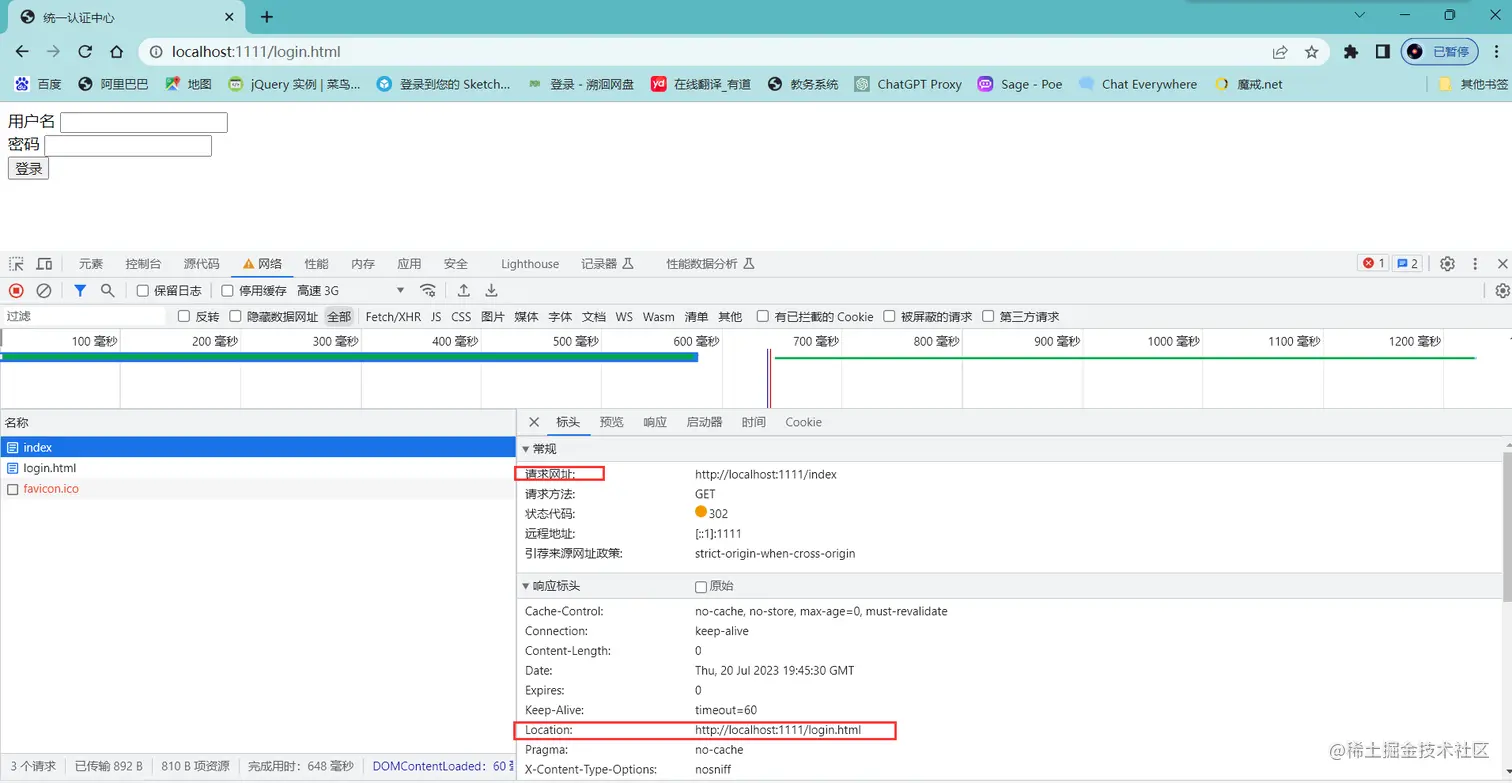Open the blue issues count badge
This screenshot has width=1512, height=783.
[x=1407, y=264]
